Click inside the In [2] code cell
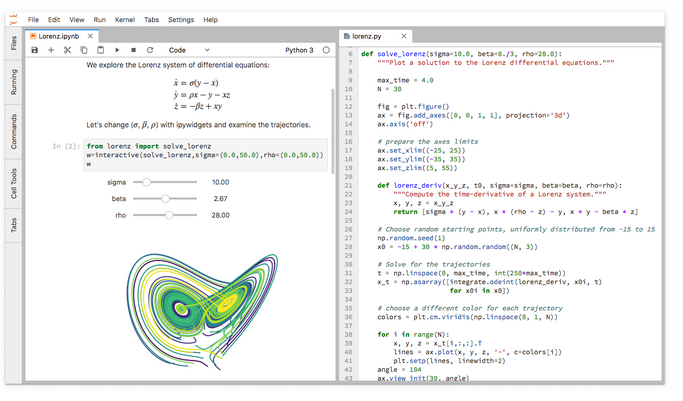Screen dimensions: 683x401 point(200,155)
